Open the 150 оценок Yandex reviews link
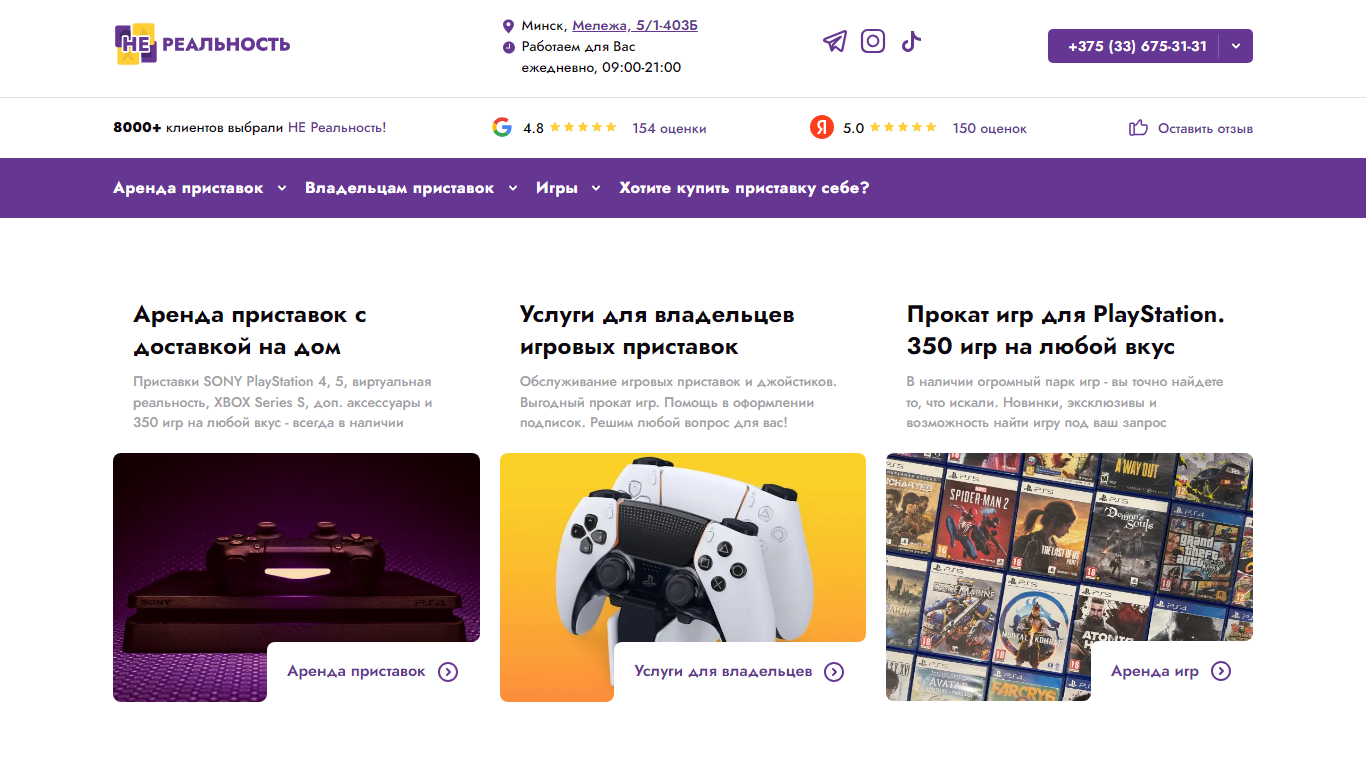 (x=989, y=128)
